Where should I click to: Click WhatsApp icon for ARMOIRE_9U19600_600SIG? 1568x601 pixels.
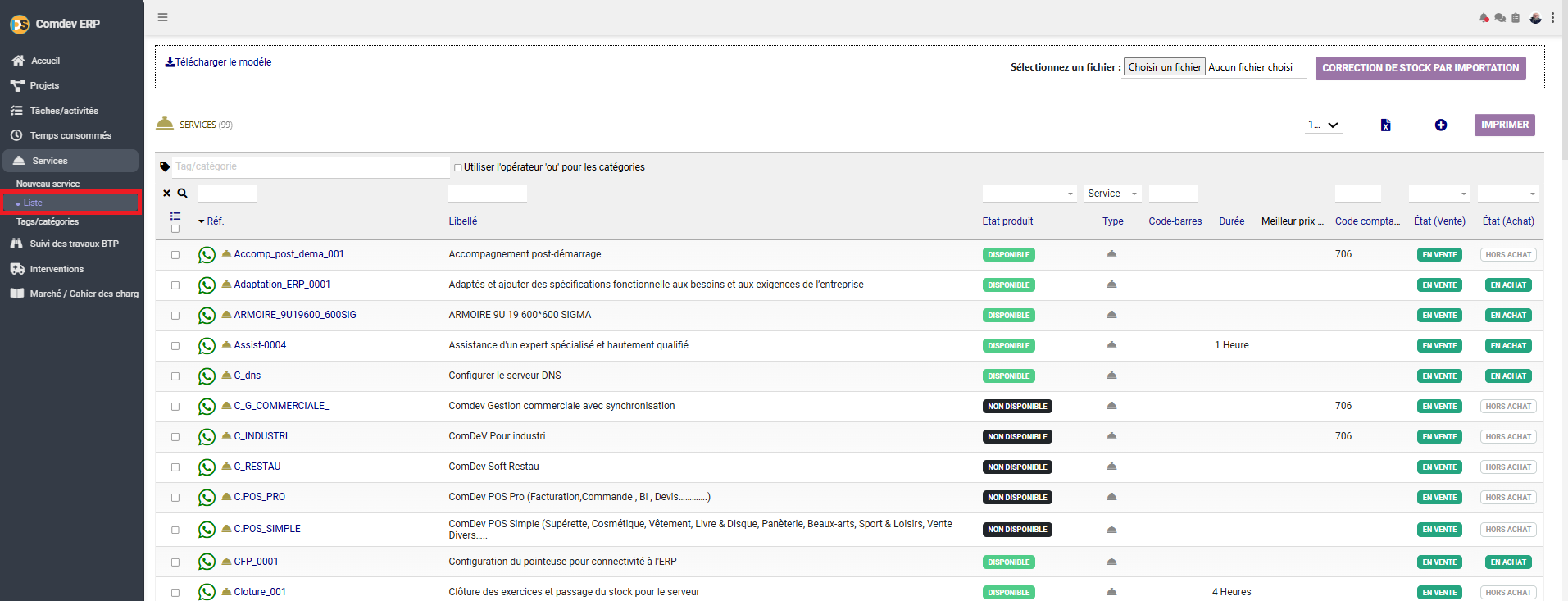207,316
